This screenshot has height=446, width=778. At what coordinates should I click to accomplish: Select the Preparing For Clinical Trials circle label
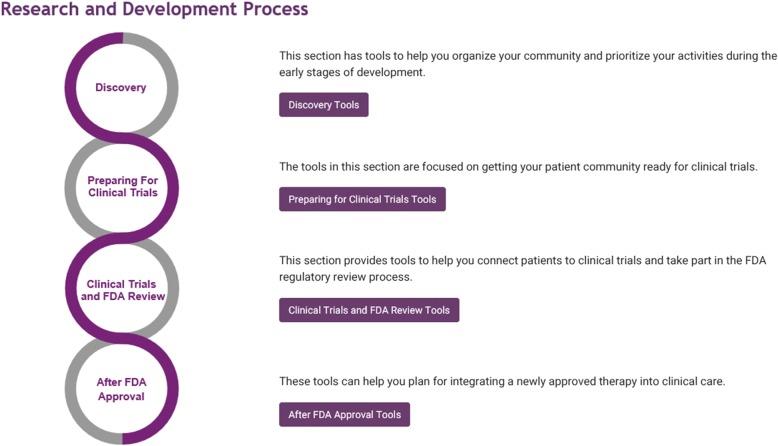point(121,187)
